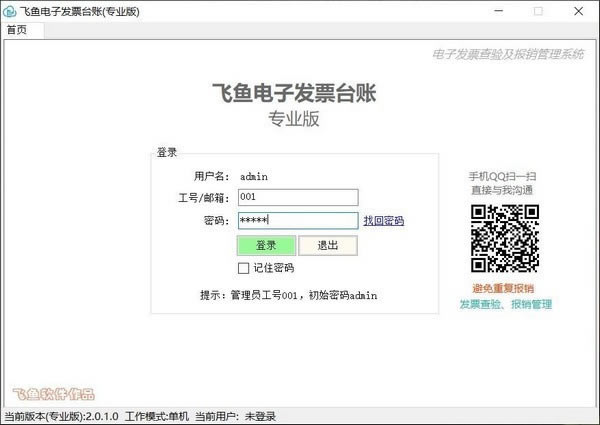The height and width of the screenshot is (425, 600).
Task: Minimize the window
Action: (x=492, y=11)
